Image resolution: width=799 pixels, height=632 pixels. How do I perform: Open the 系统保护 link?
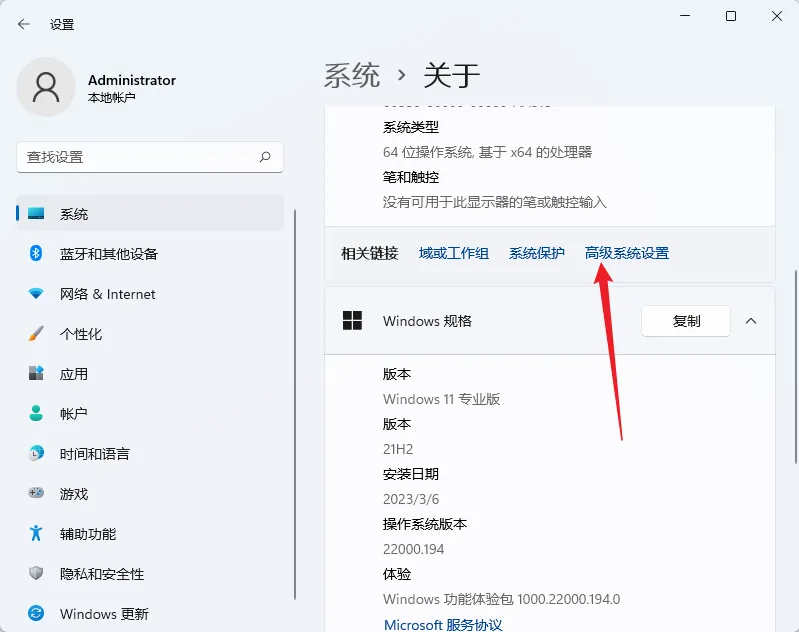537,253
